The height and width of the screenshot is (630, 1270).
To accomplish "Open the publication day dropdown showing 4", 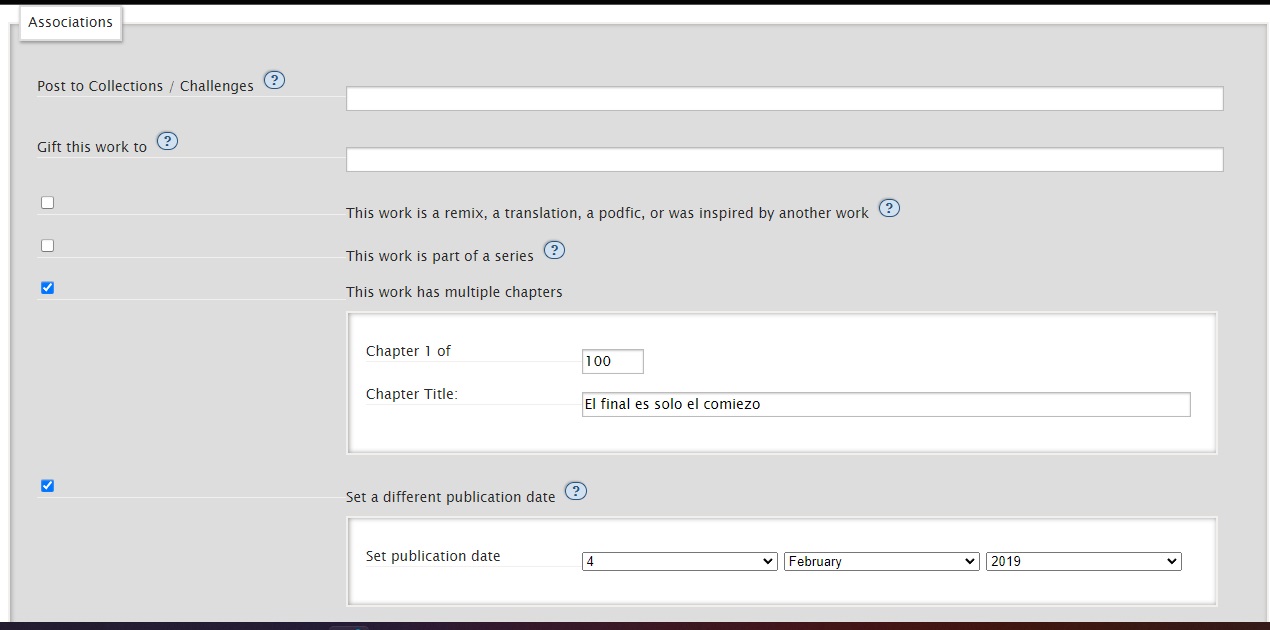I will tap(679, 562).
